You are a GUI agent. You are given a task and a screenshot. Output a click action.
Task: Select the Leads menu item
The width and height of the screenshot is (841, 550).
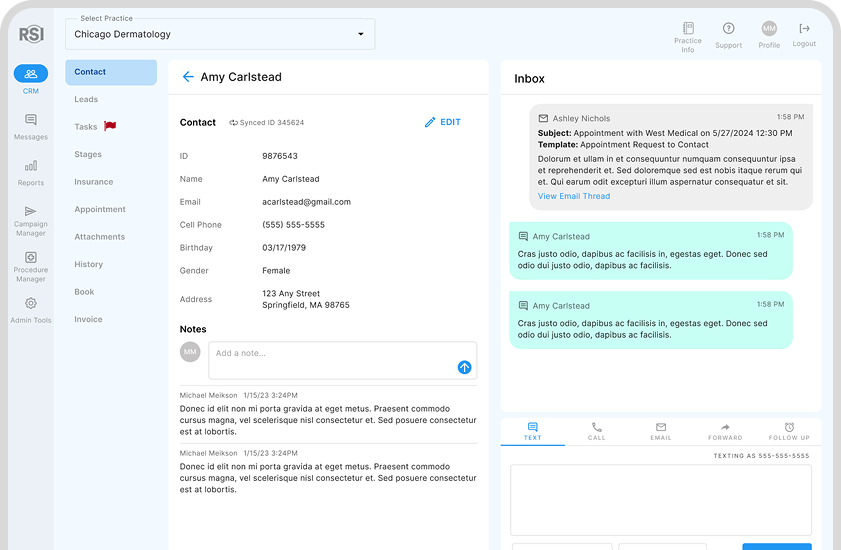click(86, 100)
